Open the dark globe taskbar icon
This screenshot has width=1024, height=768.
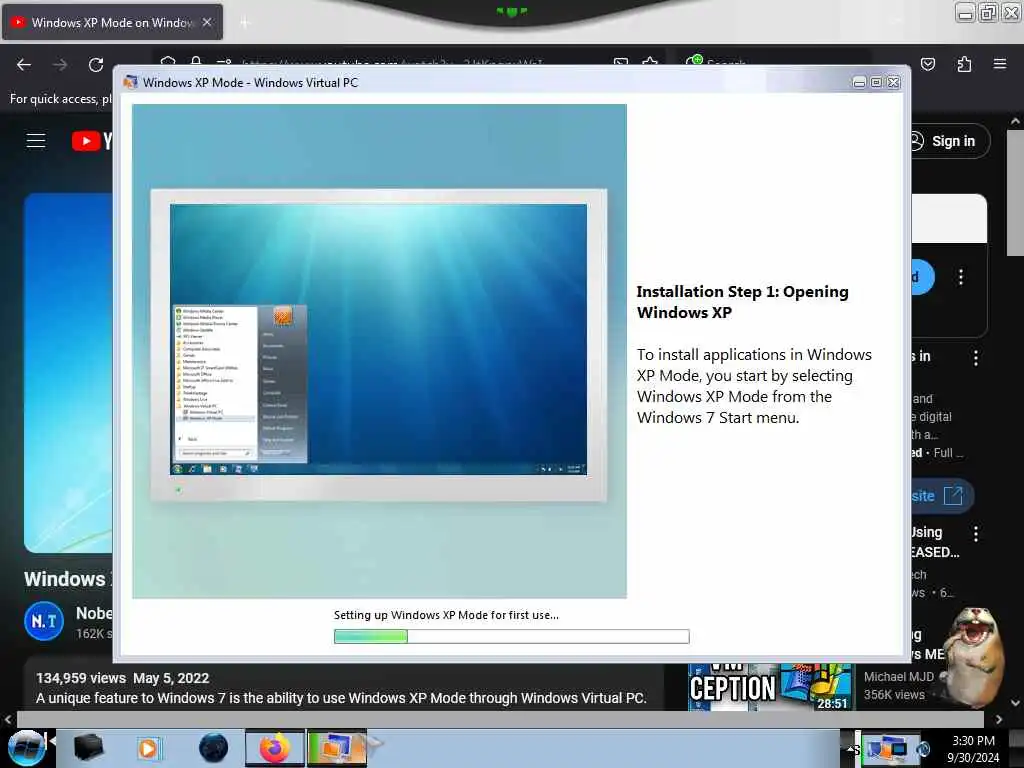(x=213, y=748)
